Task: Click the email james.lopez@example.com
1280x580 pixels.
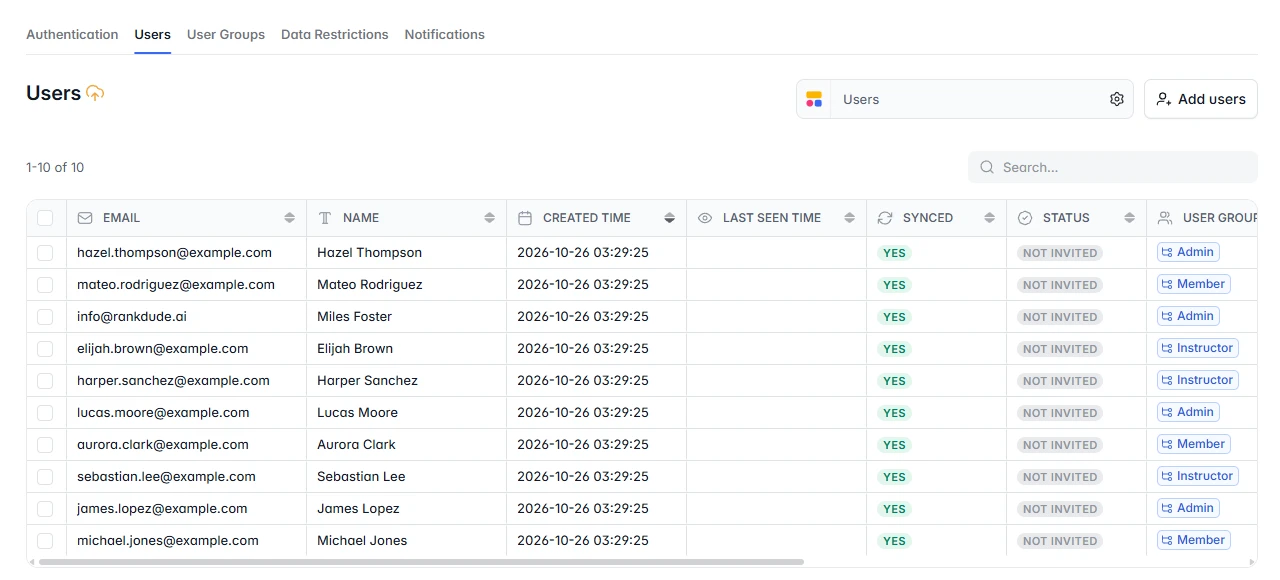Action: click(162, 508)
